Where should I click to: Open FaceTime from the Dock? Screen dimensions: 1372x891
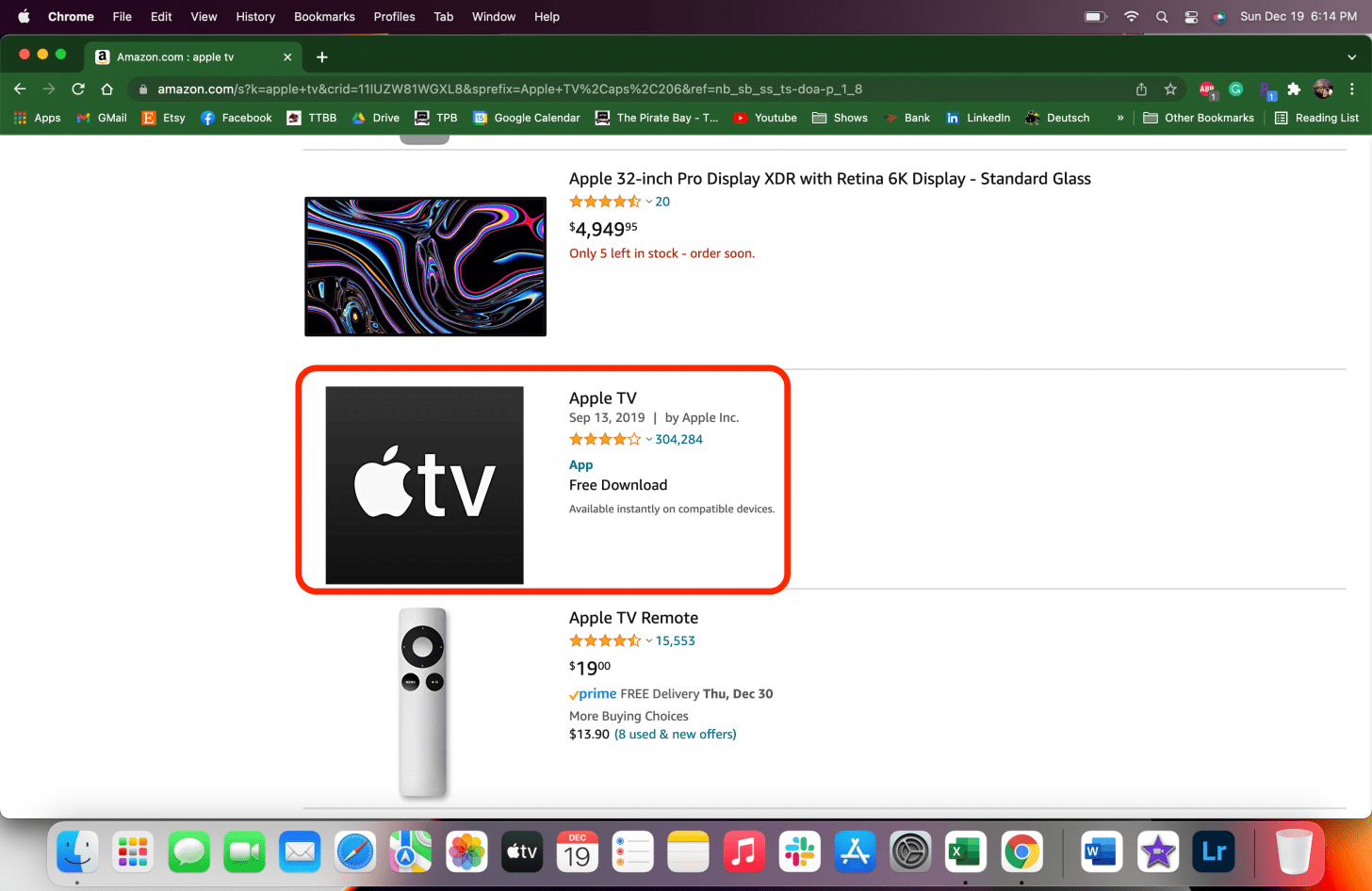244,852
